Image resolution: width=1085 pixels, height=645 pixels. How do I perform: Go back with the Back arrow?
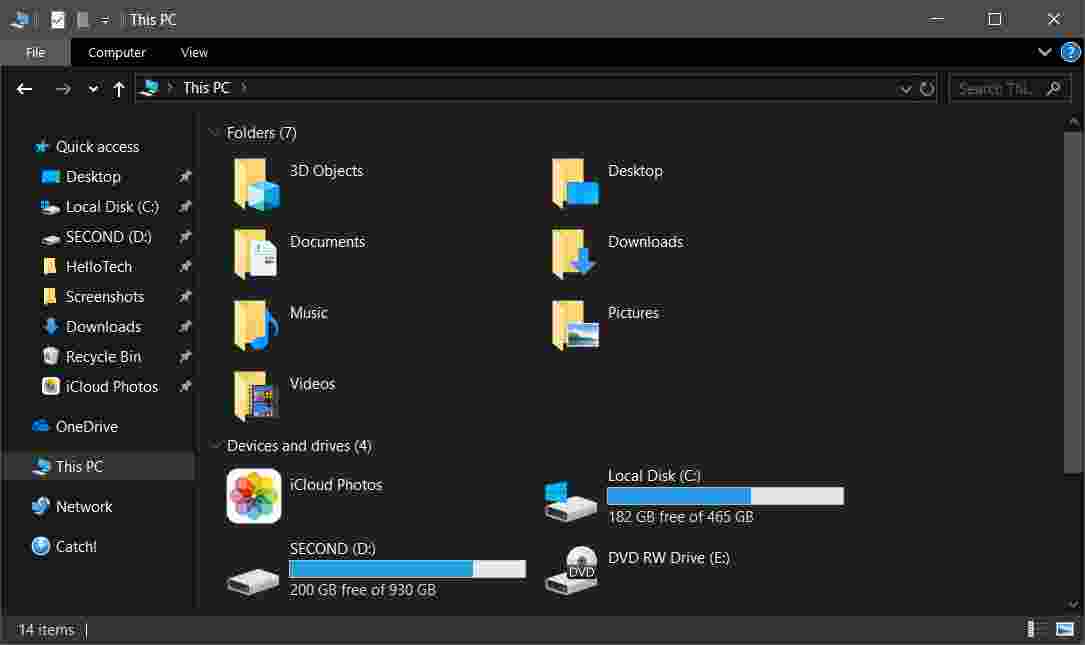point(25,89)
